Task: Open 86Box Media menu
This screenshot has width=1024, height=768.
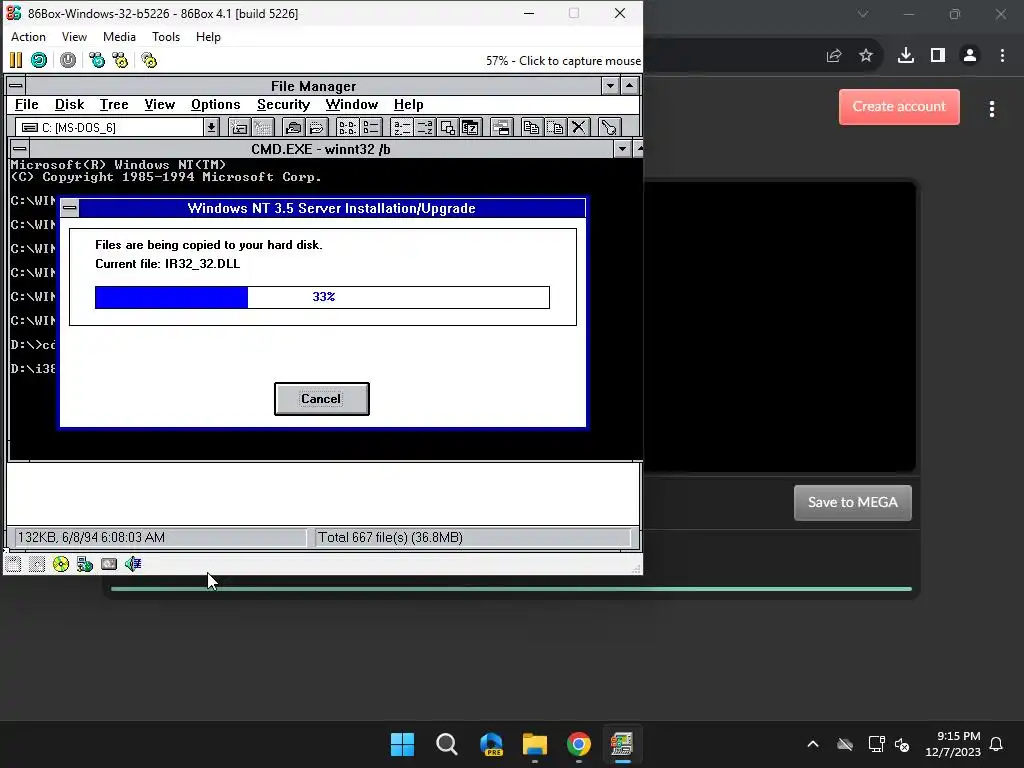Action: [x=120, y=37]
